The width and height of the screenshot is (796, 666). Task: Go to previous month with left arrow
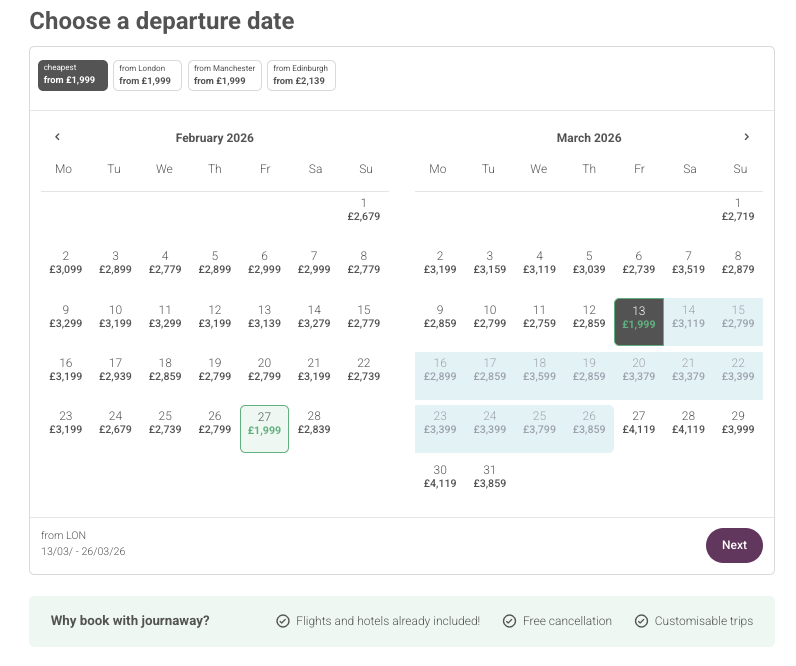[x=57, y=137]
